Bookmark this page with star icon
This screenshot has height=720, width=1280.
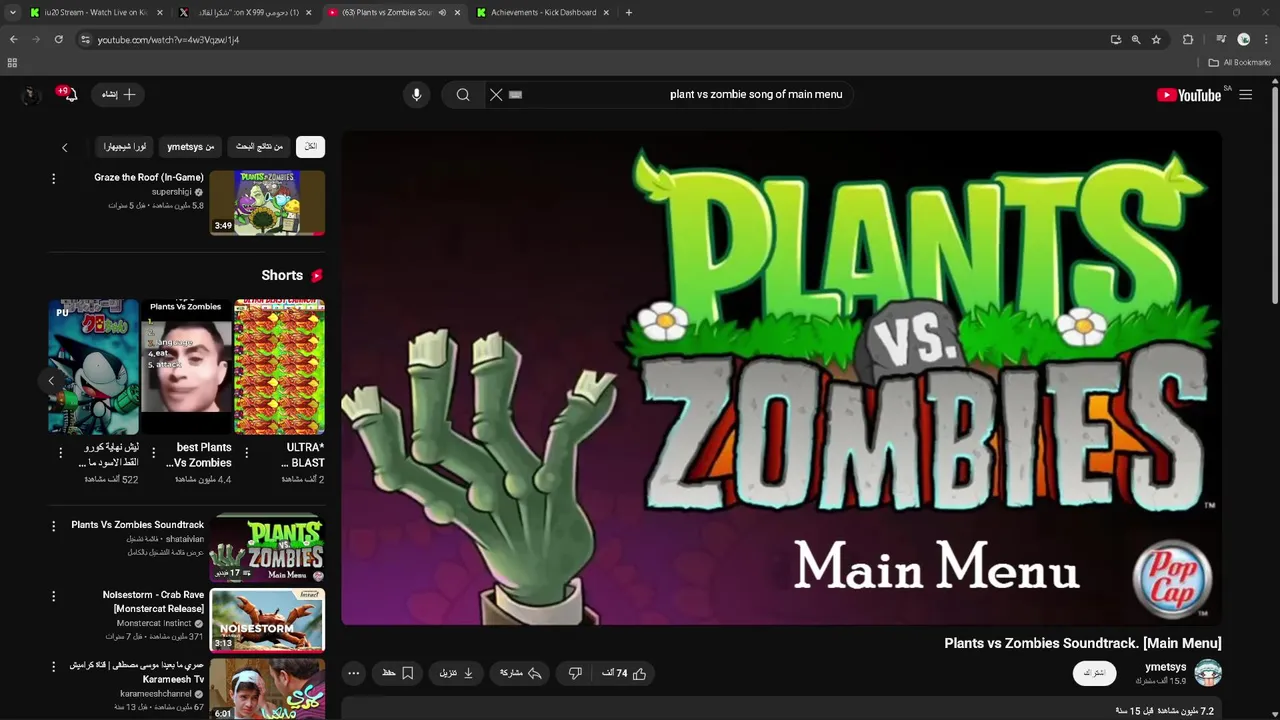point(1156,40)
